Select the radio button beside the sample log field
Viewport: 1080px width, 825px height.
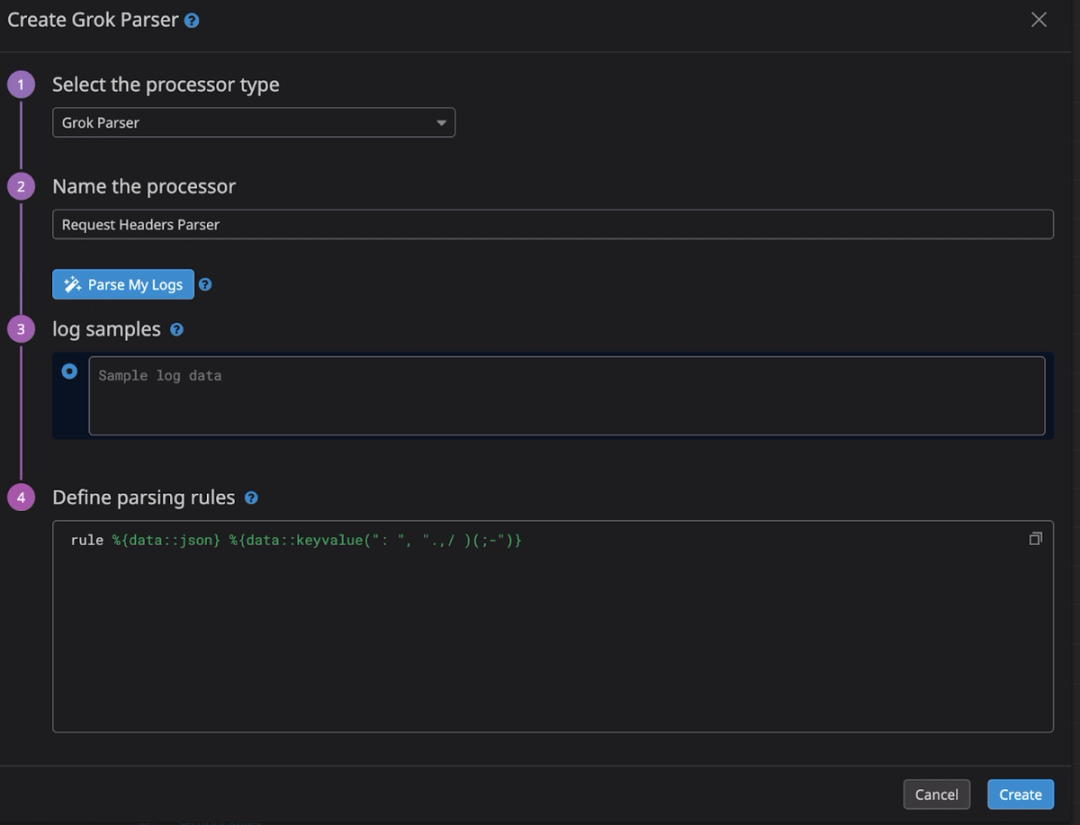point(69,371)
